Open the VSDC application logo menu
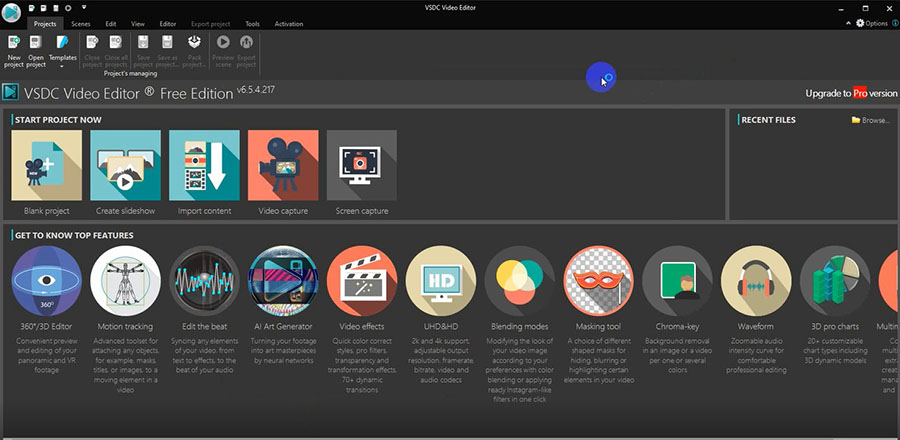Image resolution: width=900 pixels, height=440 pixels. coord(11,13)
